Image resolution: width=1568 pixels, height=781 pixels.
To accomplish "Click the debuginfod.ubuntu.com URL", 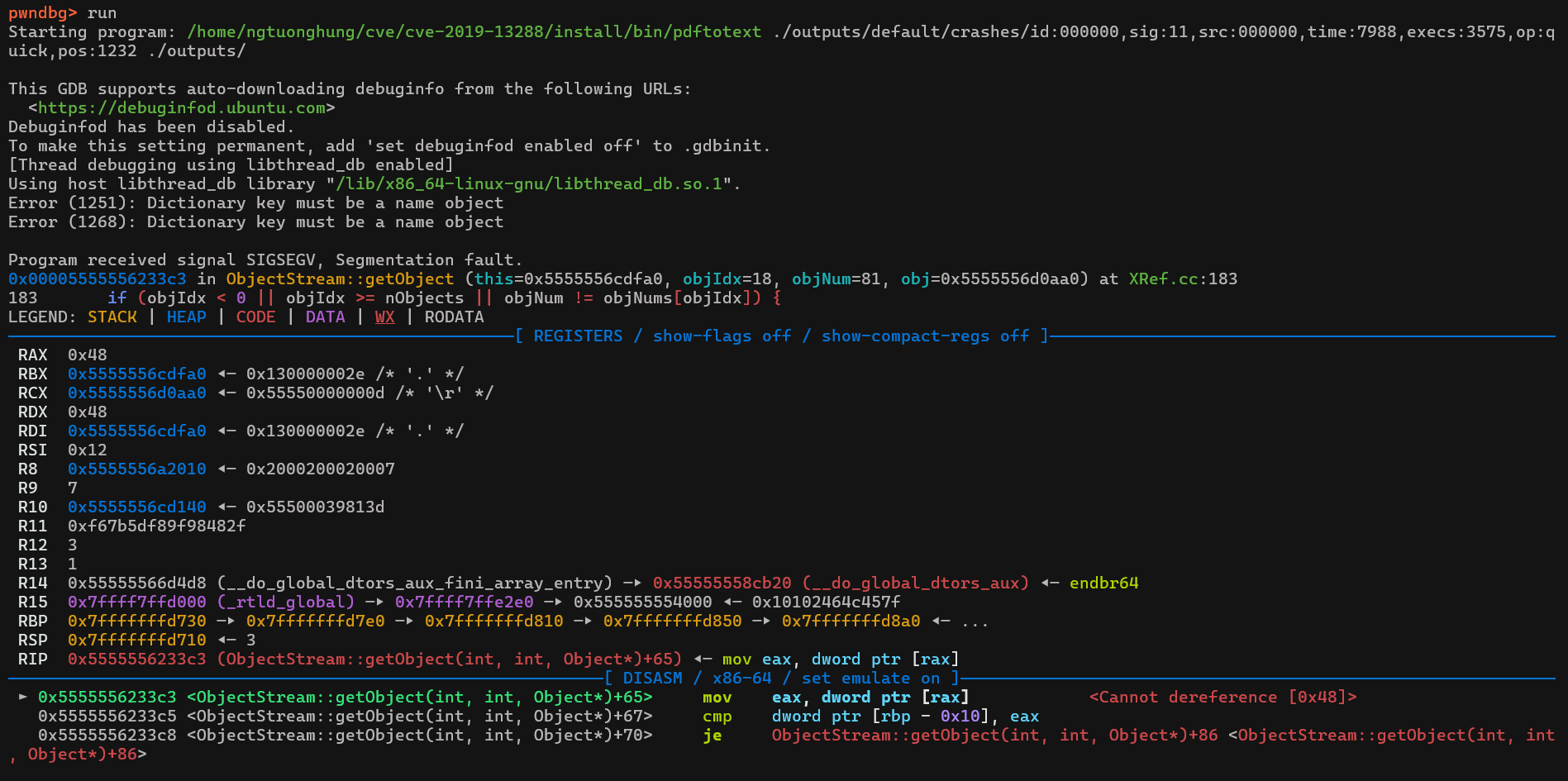I will click(181, 107).
